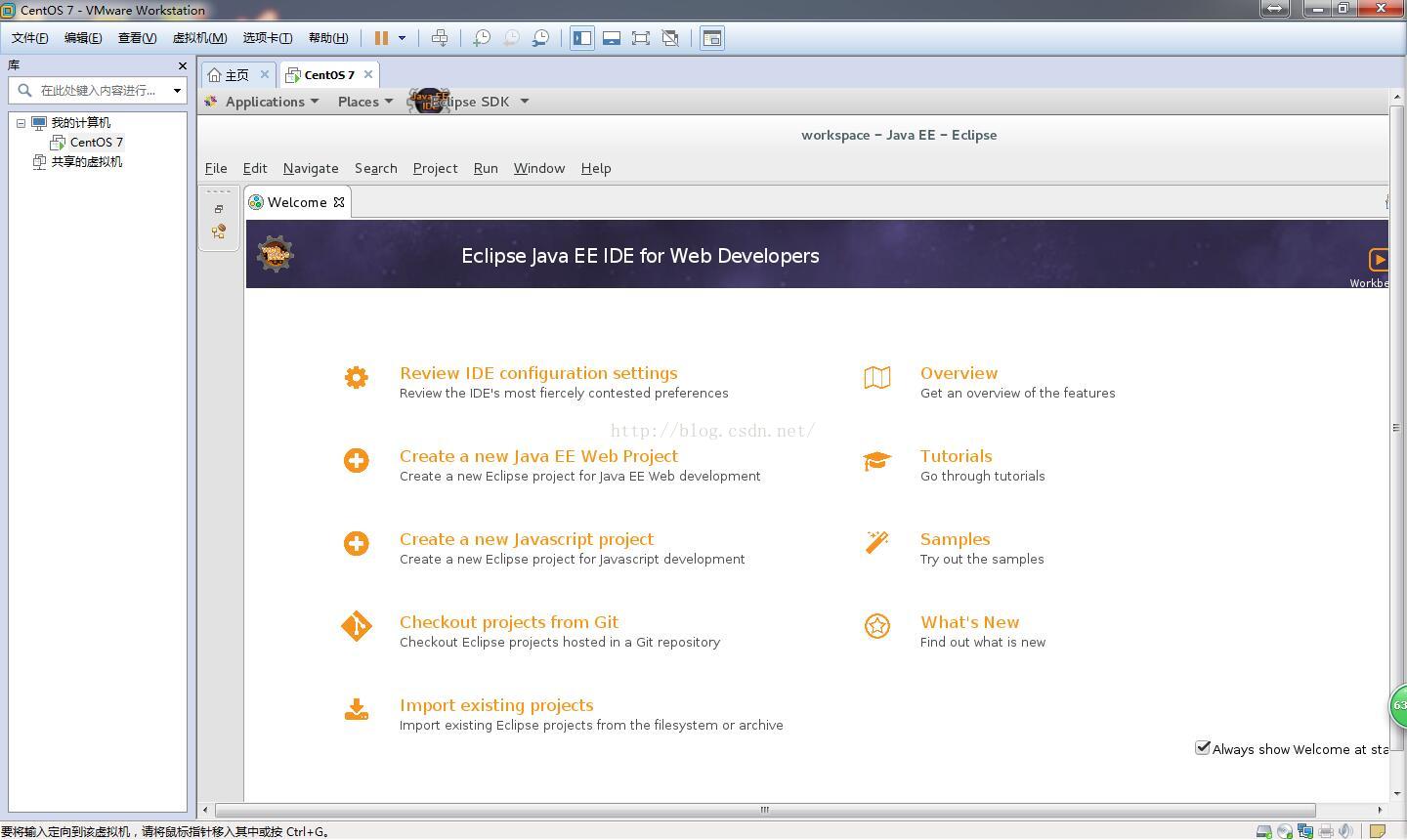Click the What's New star icon
This screenshot has width=1407, height=840.
pos(877,626)
